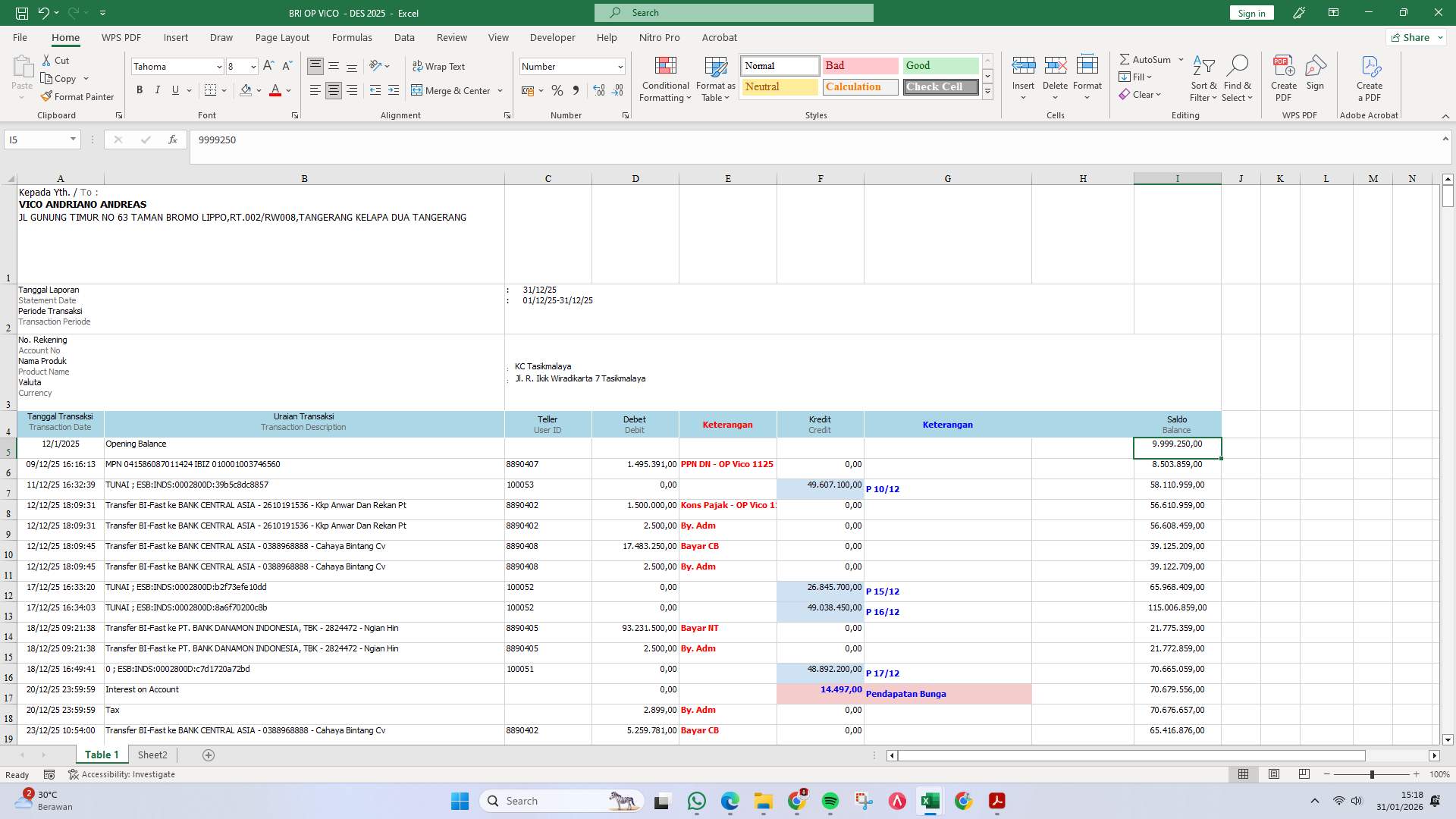This screenshot has width=1456, height=819.
Task: Expand the Fill Color dropdown arrow
Action: pyautogui.click(x=258, y=90)
